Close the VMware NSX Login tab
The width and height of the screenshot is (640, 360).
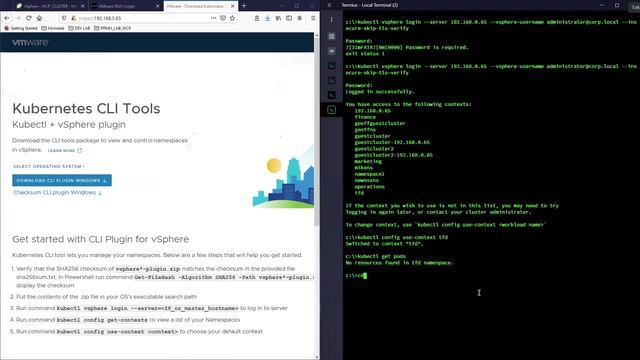tap(158, 6)
